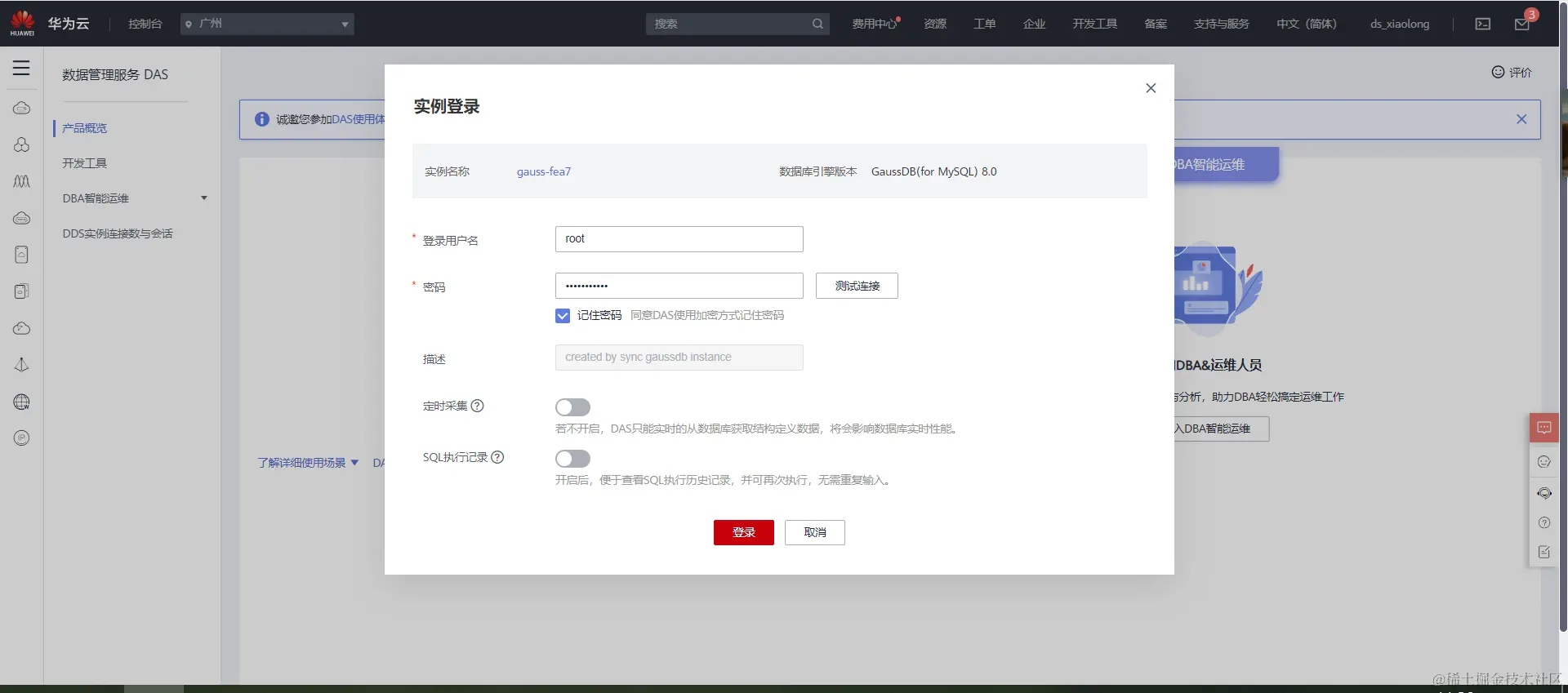Open the gauss-fea7 instance link
Image resolution: width=1568 pixels, height=693 pixels.
(x=544, y=171)
